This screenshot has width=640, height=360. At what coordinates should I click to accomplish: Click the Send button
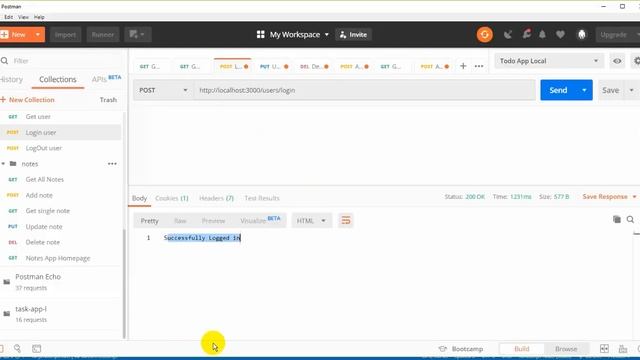[x=558, y=90]
